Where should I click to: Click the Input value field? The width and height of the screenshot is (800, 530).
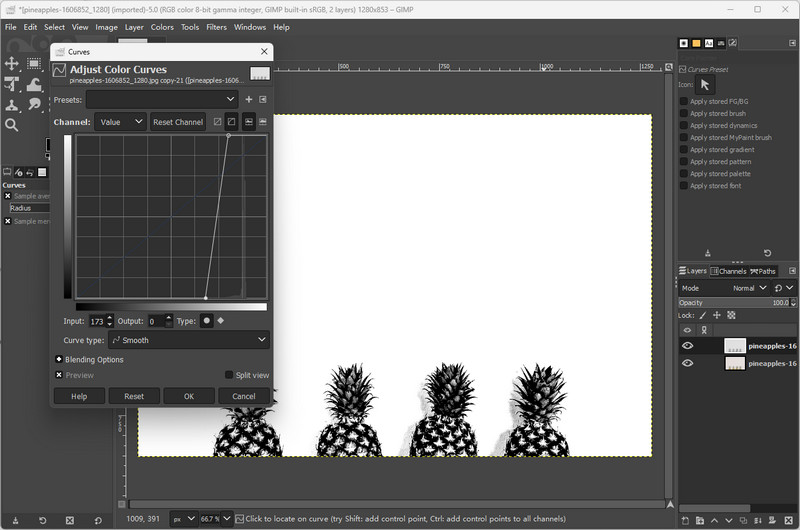pos(97,321)
